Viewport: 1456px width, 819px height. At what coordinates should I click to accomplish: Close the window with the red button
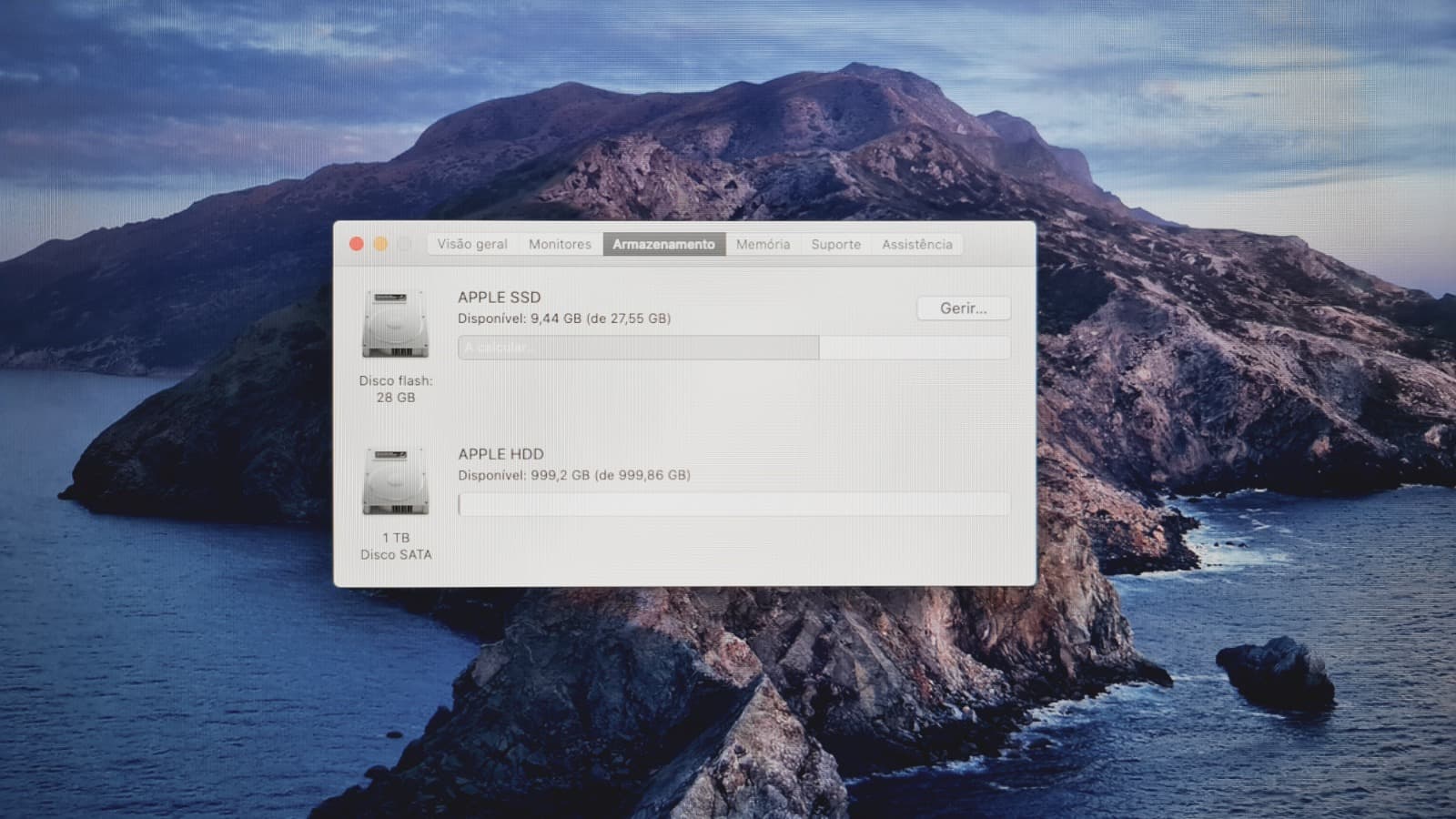(x=357, y=244)
